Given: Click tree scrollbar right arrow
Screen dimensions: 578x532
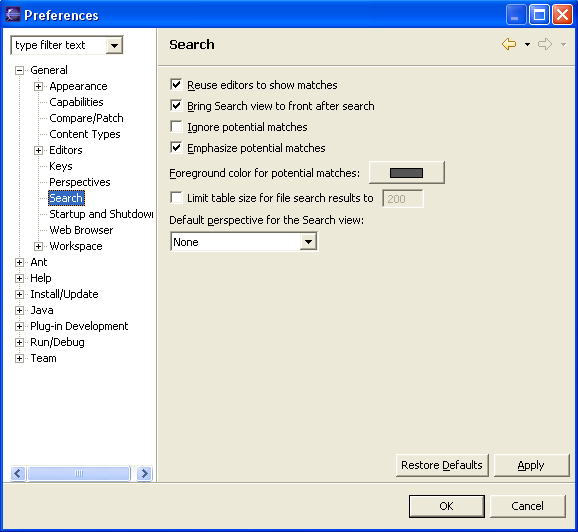Looking at the screenshot, I should click(x=144, y=473).
